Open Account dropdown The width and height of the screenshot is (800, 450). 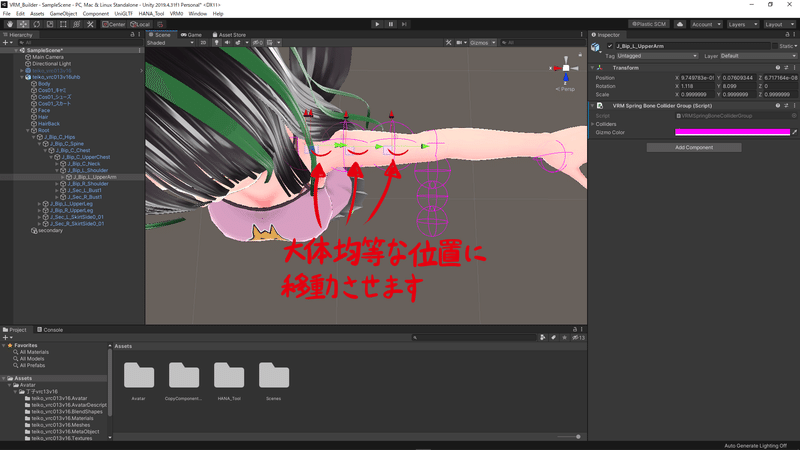(x=706, y=24)
